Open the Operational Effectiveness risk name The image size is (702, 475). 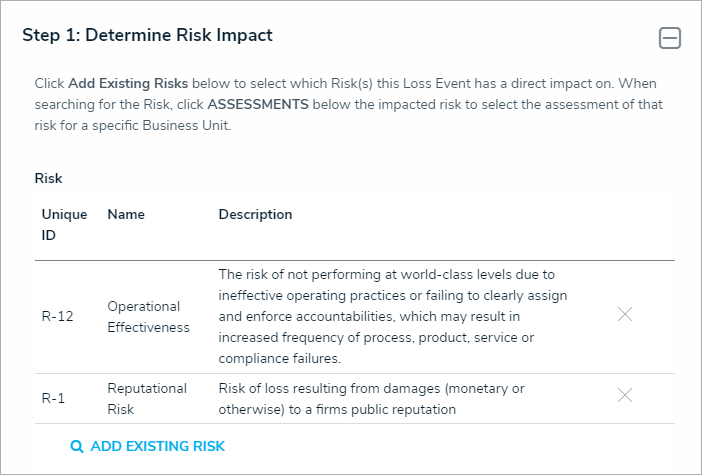(148, 316)
